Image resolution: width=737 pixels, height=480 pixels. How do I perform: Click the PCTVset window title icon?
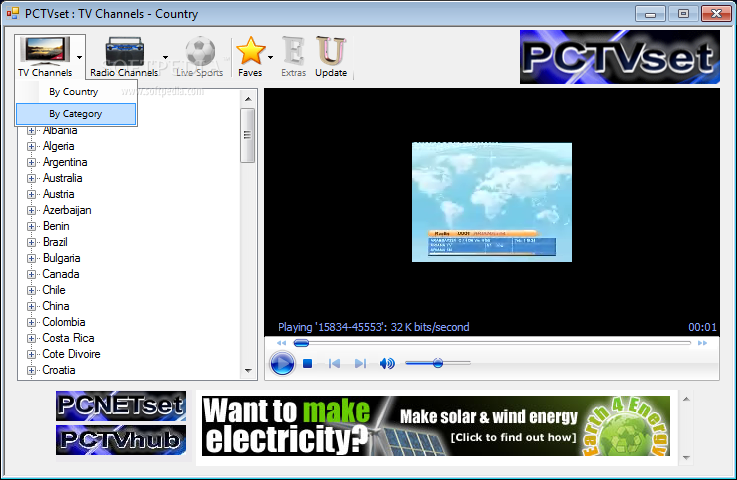pos(13,14)
